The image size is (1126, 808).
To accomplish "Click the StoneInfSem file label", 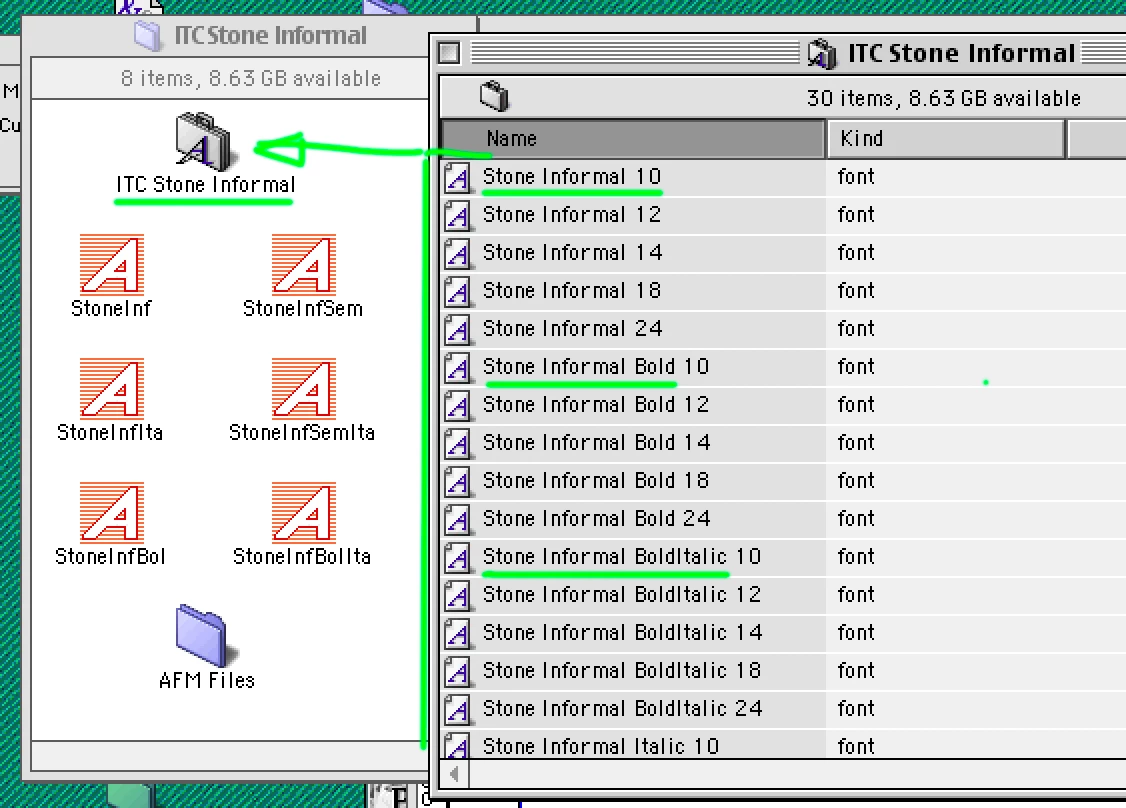I will [x=303, y=310].
